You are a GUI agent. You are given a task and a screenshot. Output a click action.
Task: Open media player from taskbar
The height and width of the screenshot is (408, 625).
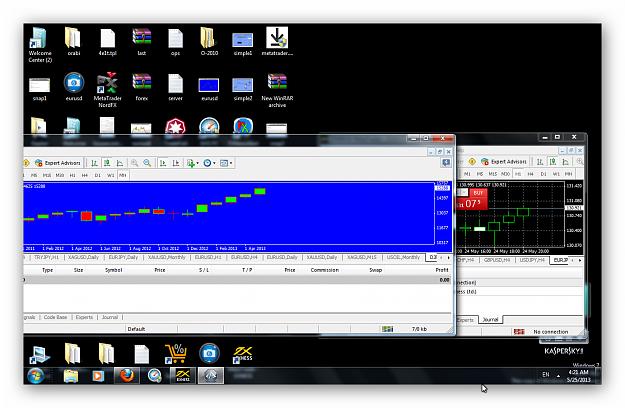coord(98,375)
